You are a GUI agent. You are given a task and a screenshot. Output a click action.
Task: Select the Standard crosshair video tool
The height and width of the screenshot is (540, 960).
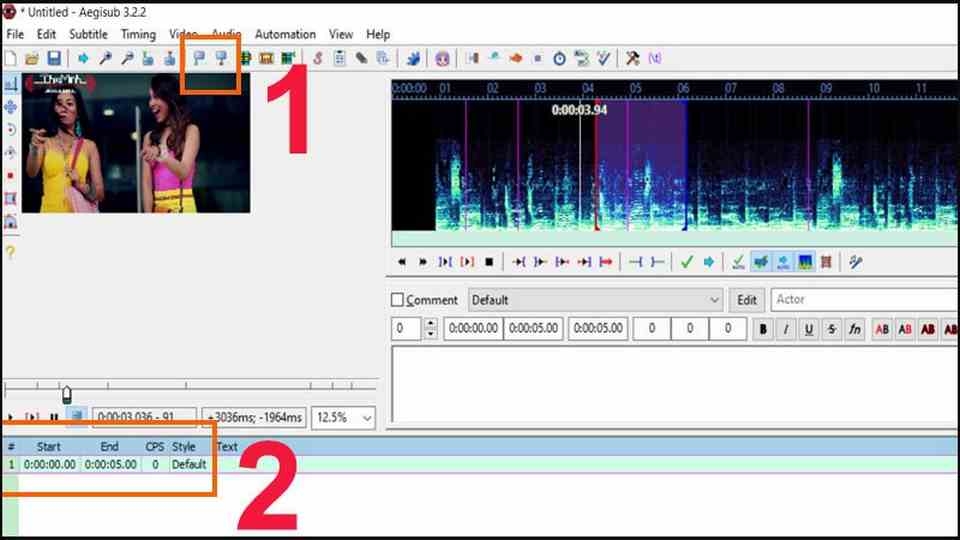point(10,84)
